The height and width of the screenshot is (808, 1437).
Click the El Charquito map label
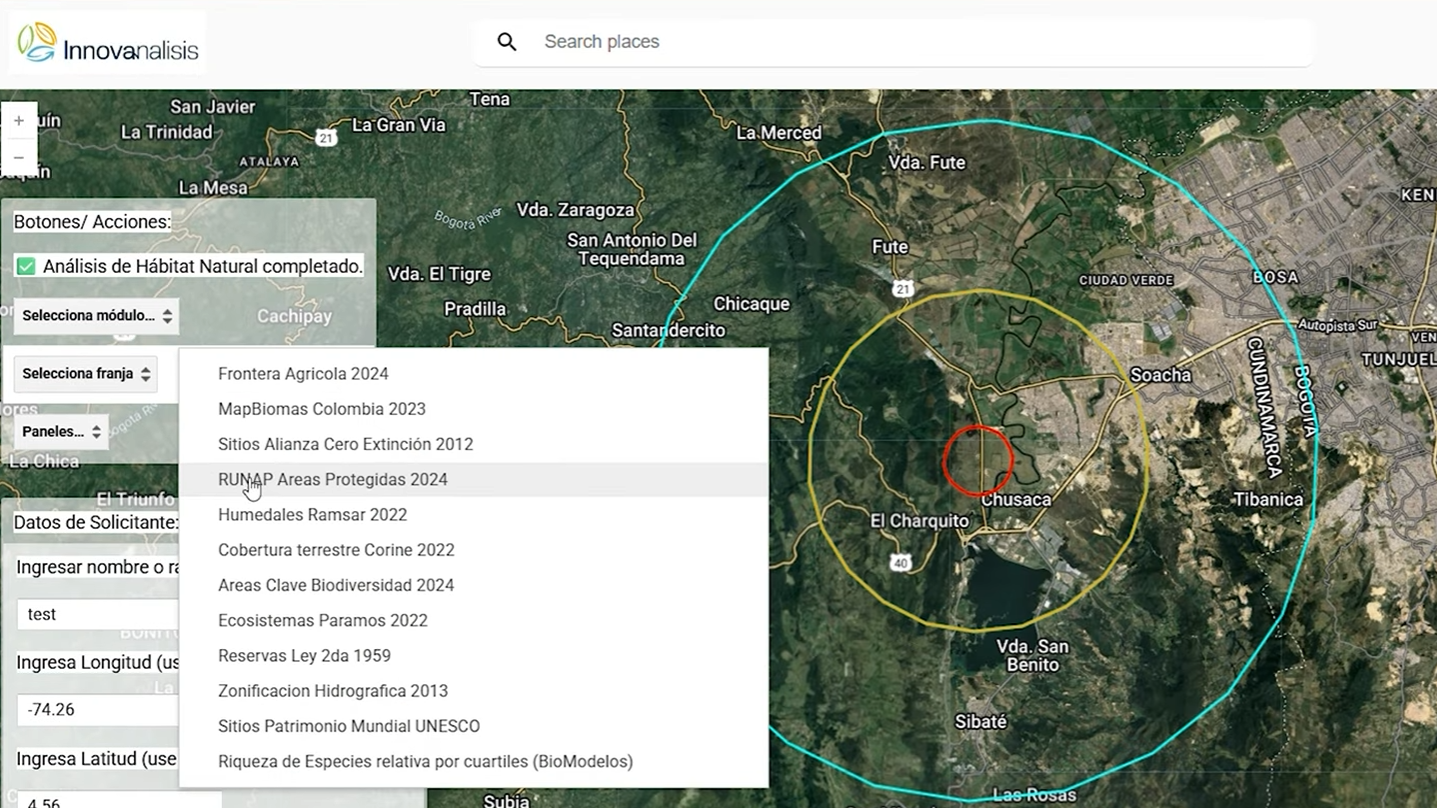(x=920, y=521)
